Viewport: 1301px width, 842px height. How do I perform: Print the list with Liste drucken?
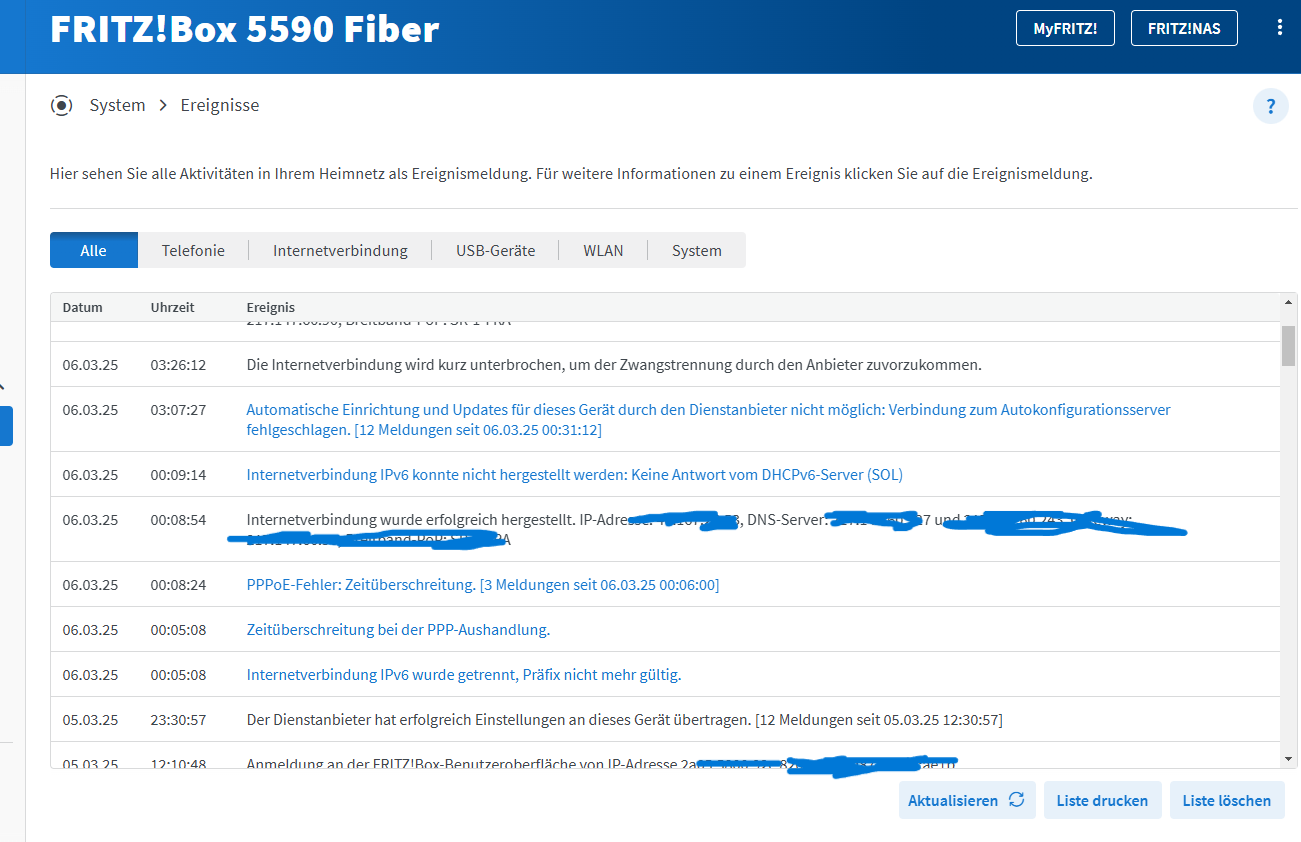click(x=1103, y=800)
